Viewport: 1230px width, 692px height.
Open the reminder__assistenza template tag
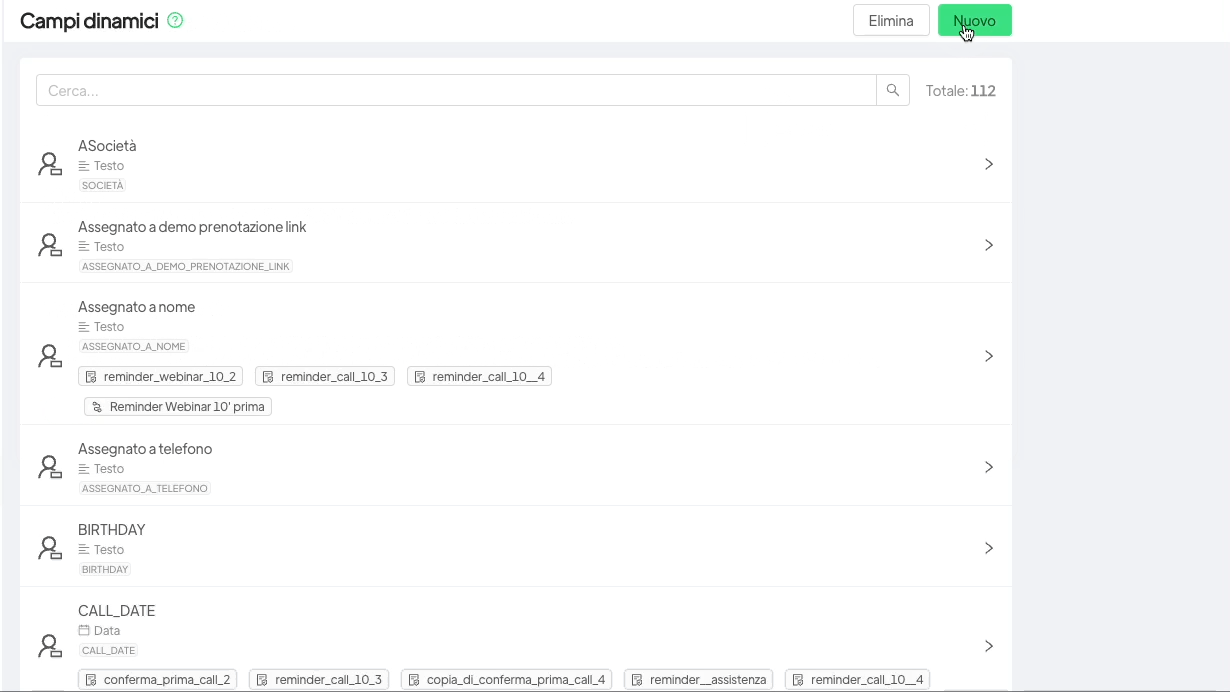point(698,680)
